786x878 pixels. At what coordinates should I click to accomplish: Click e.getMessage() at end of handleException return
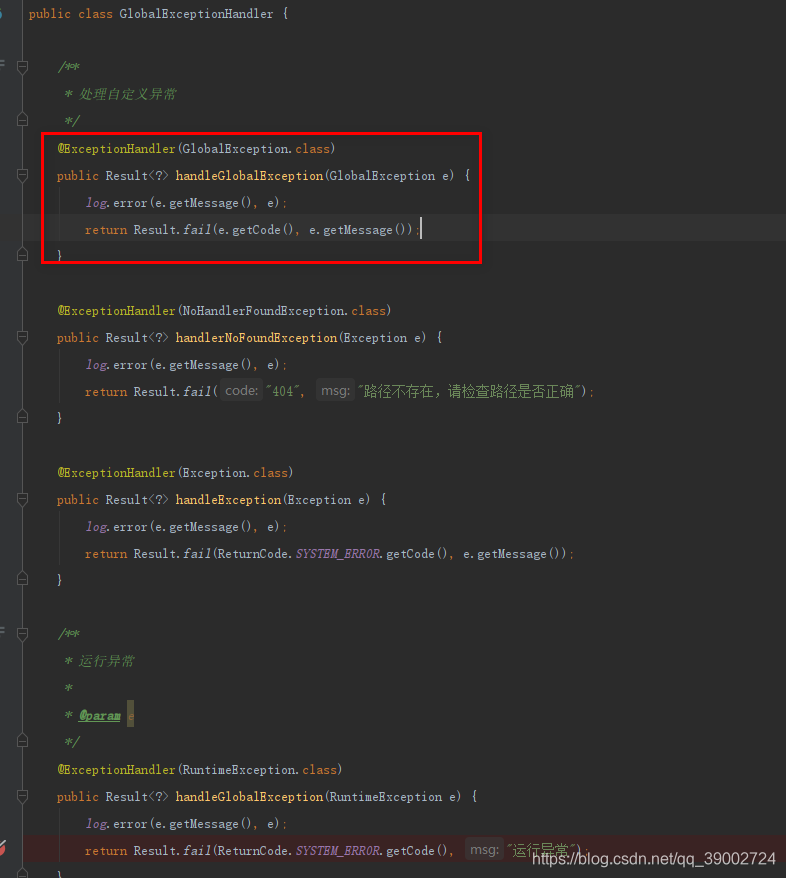(511, 554)
